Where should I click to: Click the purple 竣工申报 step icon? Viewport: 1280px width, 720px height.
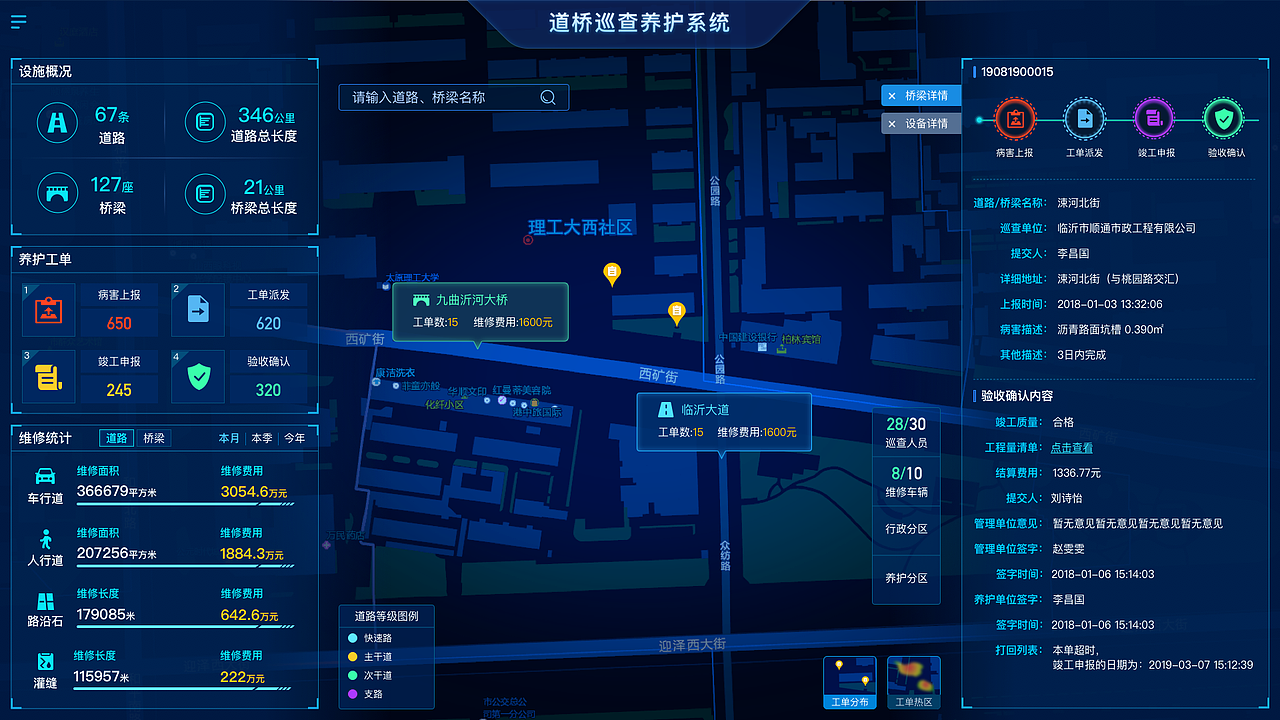pyautogui.click(x=1154, y=119)
